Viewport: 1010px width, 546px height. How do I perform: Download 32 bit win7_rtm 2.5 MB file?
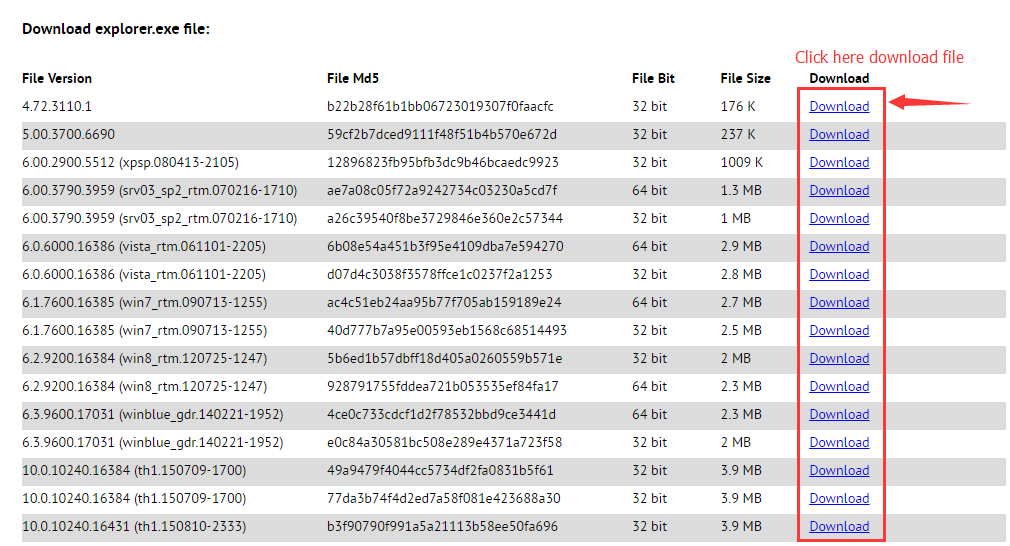tap(839, 330)
